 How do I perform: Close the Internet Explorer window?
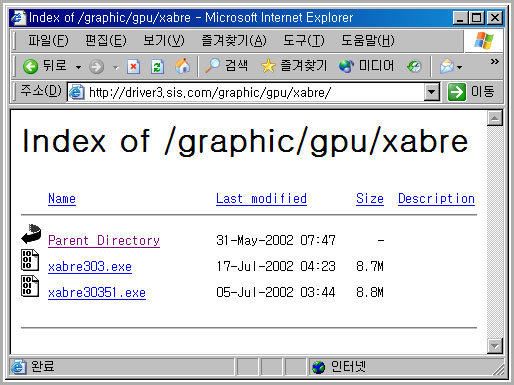tap(495, 18)
